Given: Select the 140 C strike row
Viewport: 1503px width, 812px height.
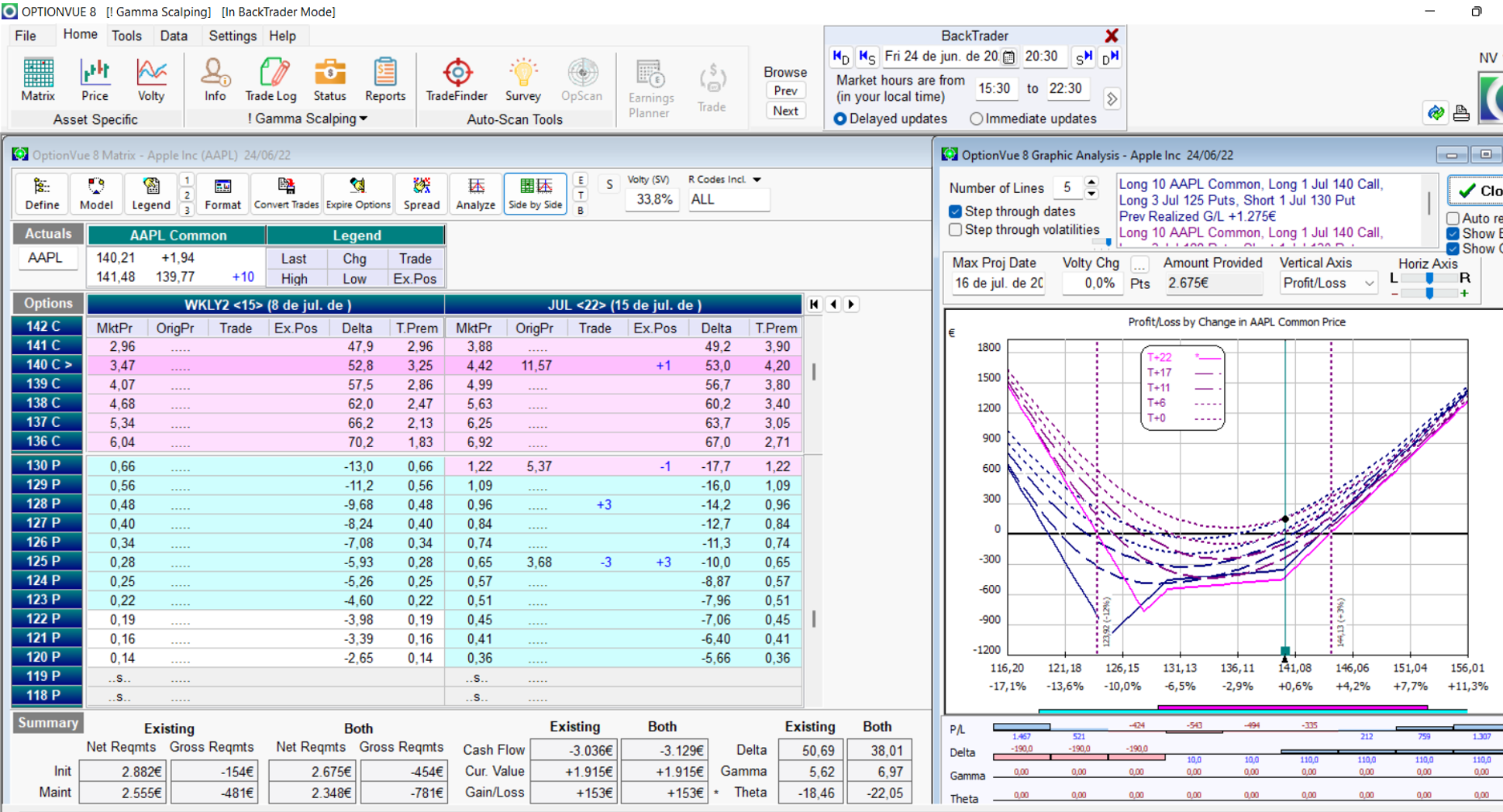Looking at the screenshot, I should 47,364.
